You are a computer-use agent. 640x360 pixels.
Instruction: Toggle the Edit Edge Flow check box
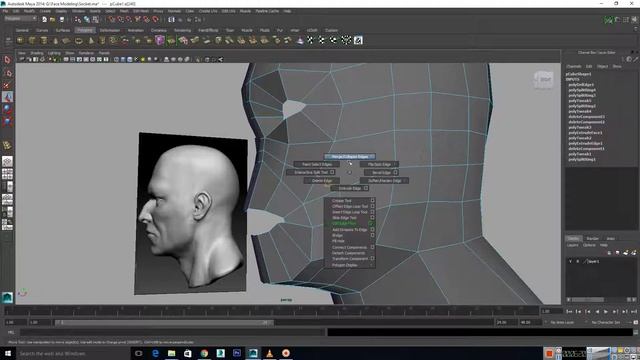(x=372, y=224)
